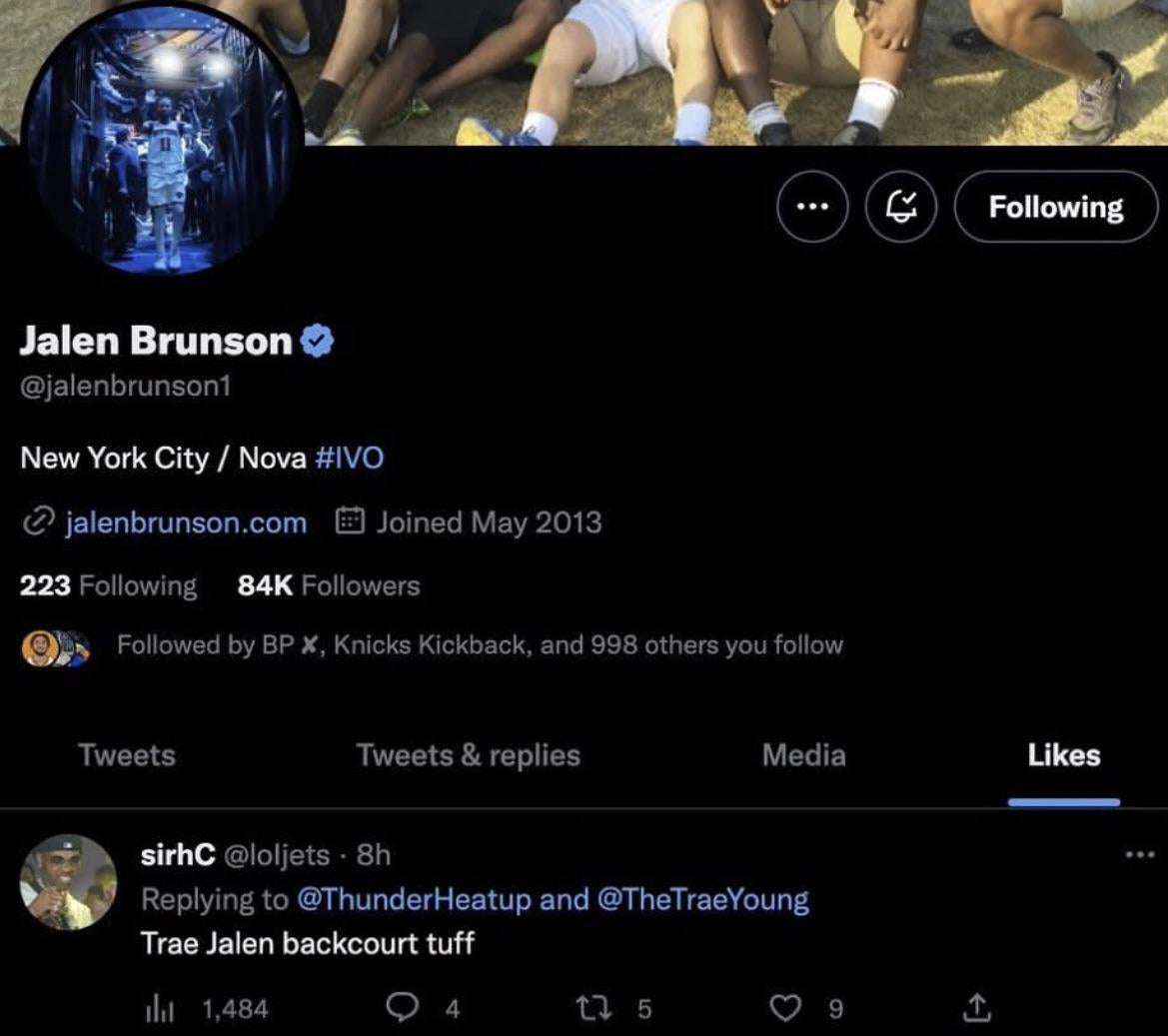Expand the tweet's more options menu

pyautogui.click(x=1140, y=855)
